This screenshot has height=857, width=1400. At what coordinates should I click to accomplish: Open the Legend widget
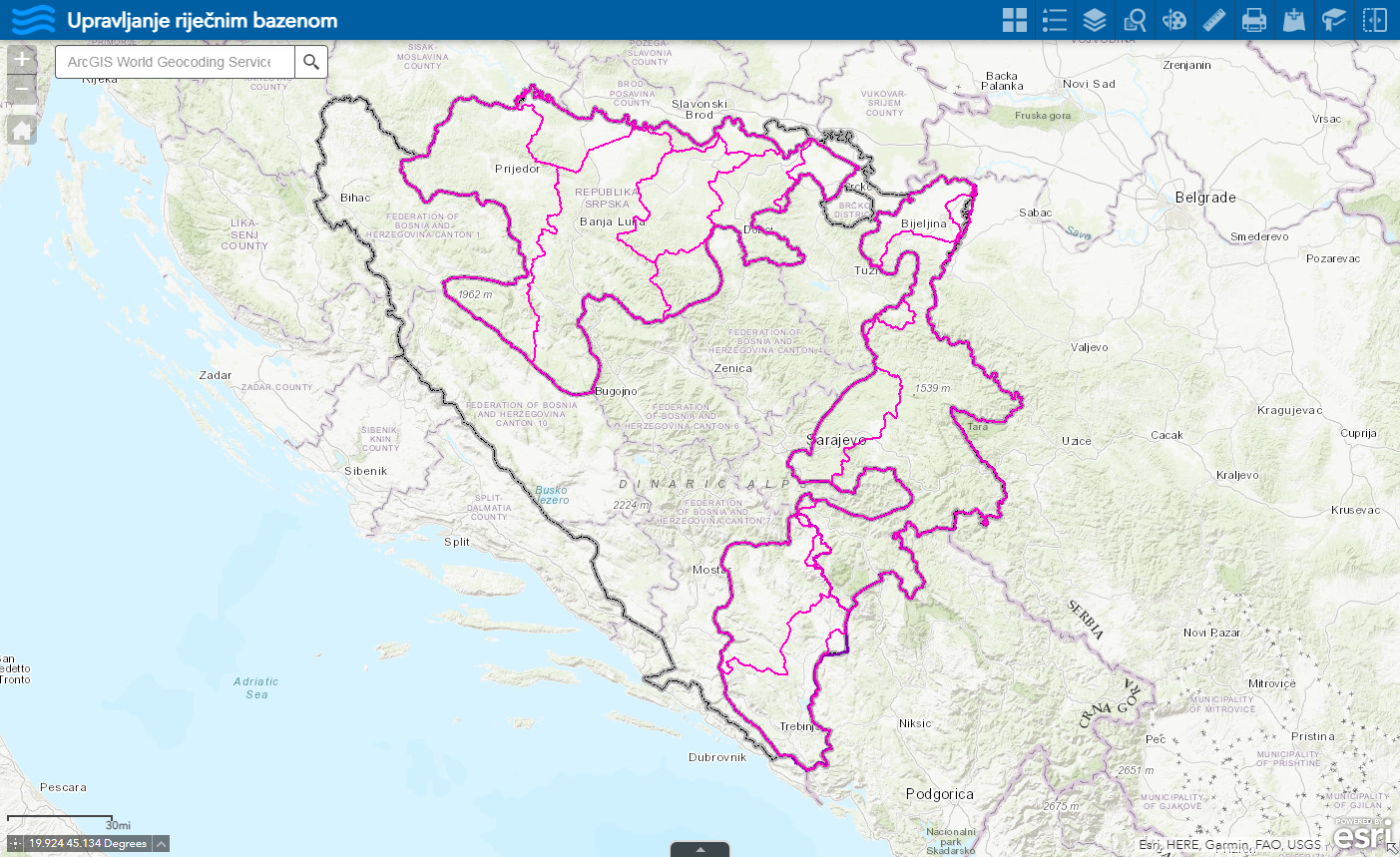tap(1055, 20)
